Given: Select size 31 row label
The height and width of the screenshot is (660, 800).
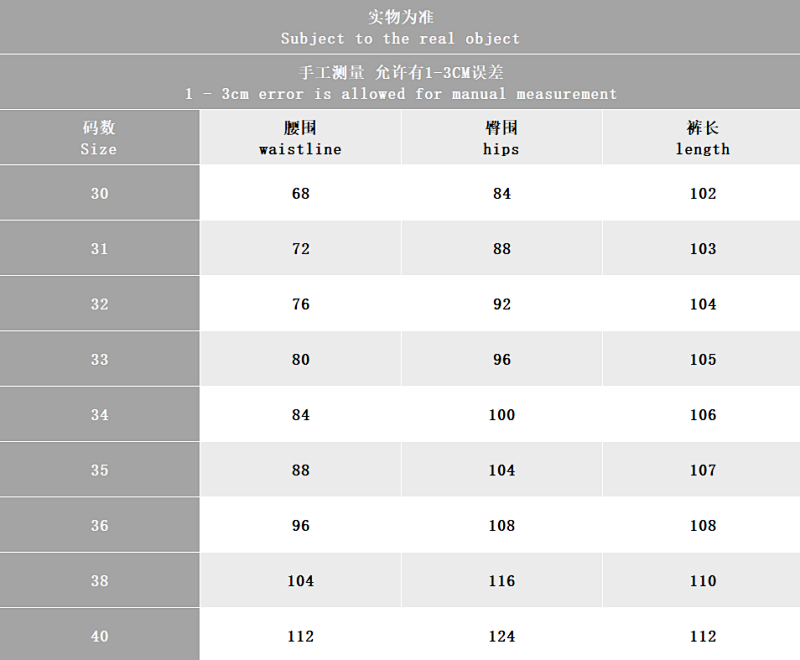Looking at the screenshot, I should point(99,248).
